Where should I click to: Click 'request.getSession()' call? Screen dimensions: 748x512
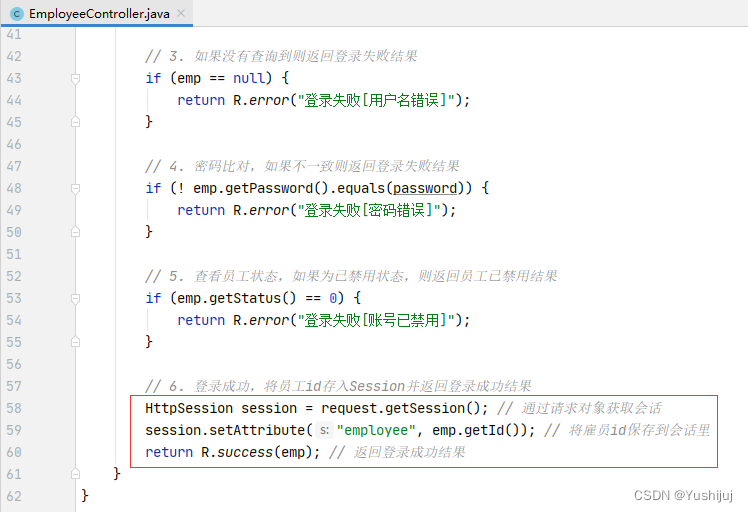(401, 408)
